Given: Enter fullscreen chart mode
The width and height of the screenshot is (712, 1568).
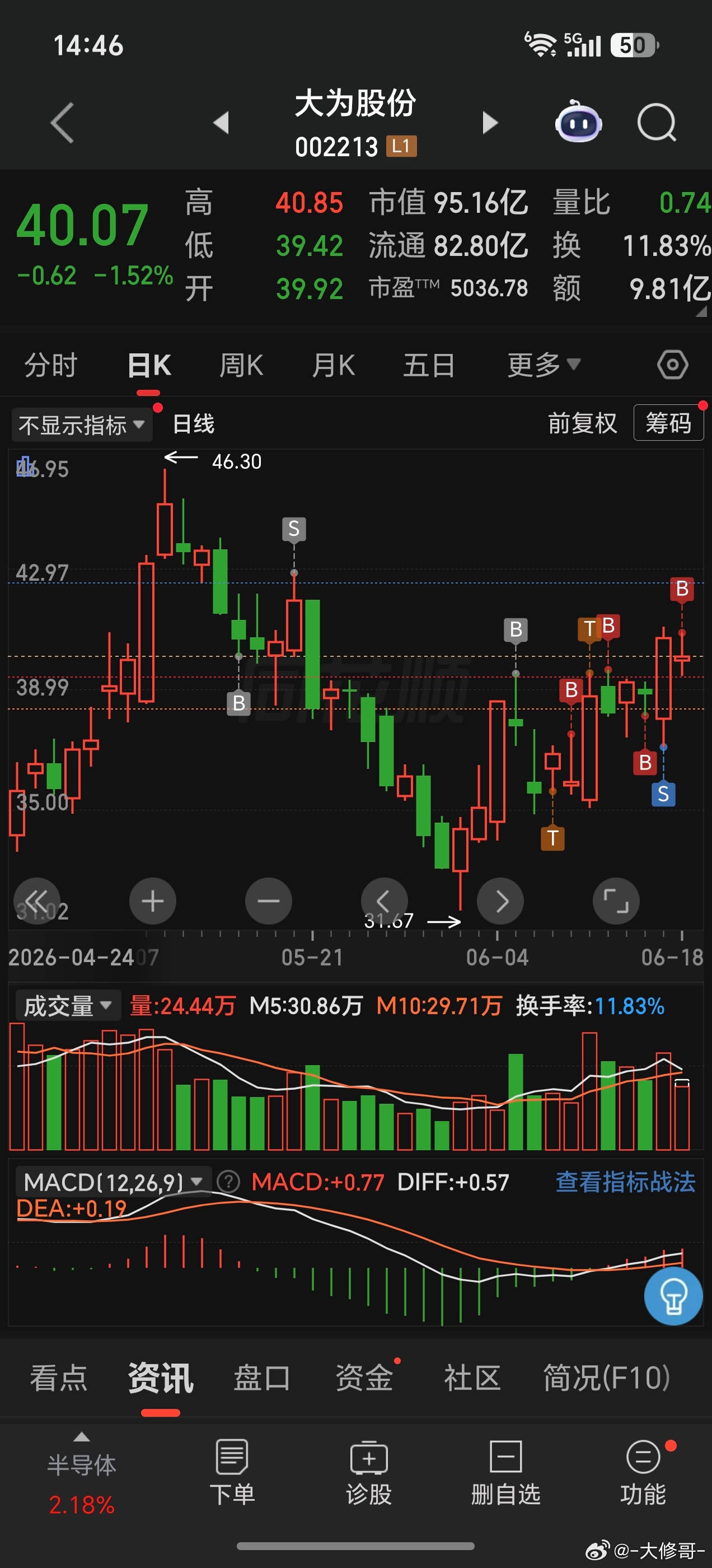Looking at the screenshot, I should tap(616, 901).
